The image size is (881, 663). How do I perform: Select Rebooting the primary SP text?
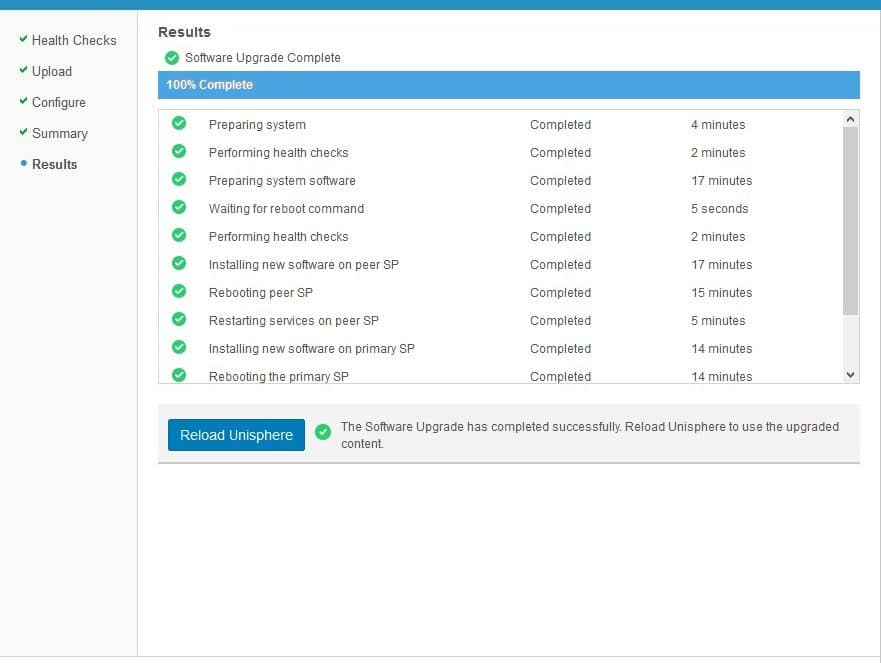coord(279,376)
